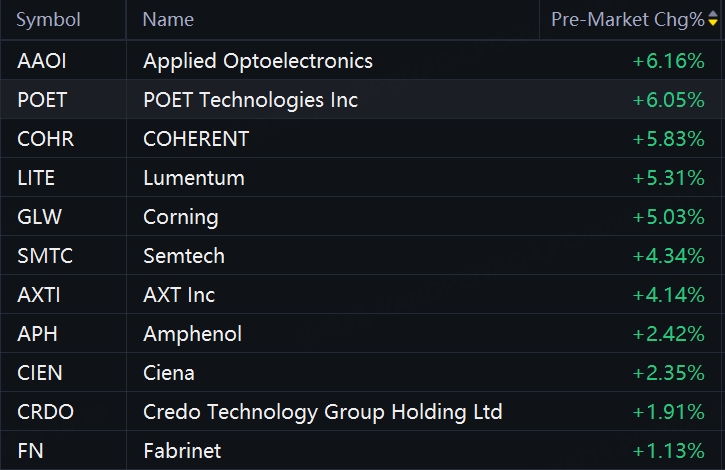Screen dimensions: 725x470
Task: Select the POET Technologies Inc row
Action: (x=362, y=99)
